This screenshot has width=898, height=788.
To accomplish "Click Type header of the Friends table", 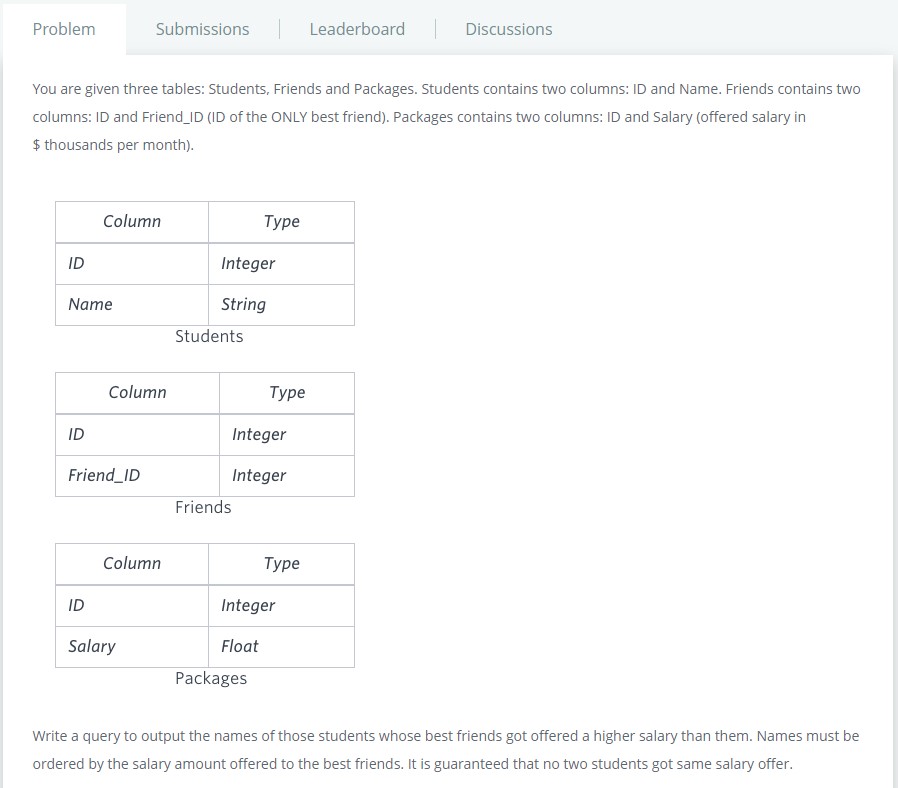I will [x=287, y=392].
